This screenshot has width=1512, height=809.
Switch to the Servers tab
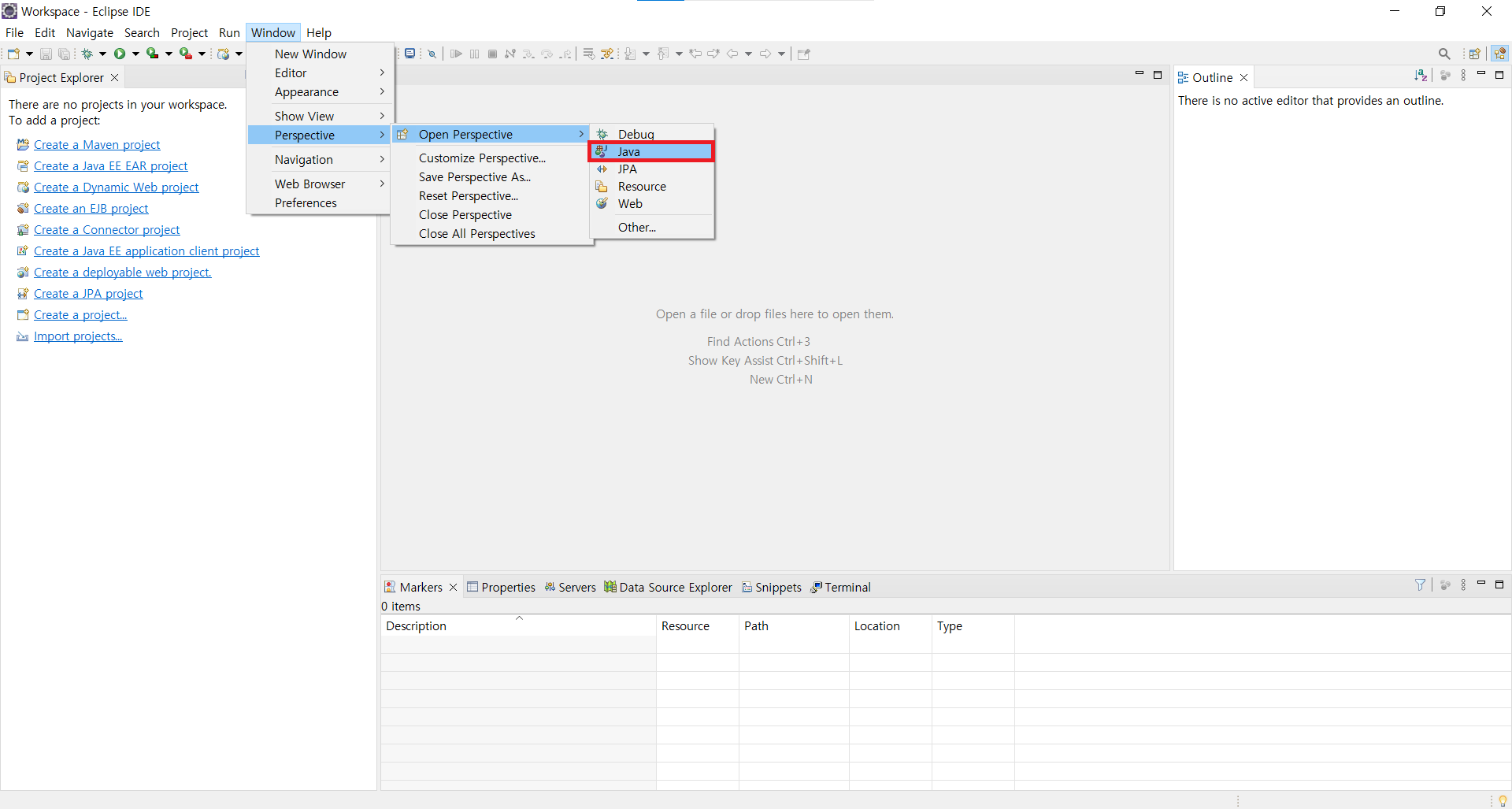(x=569, y=587)
